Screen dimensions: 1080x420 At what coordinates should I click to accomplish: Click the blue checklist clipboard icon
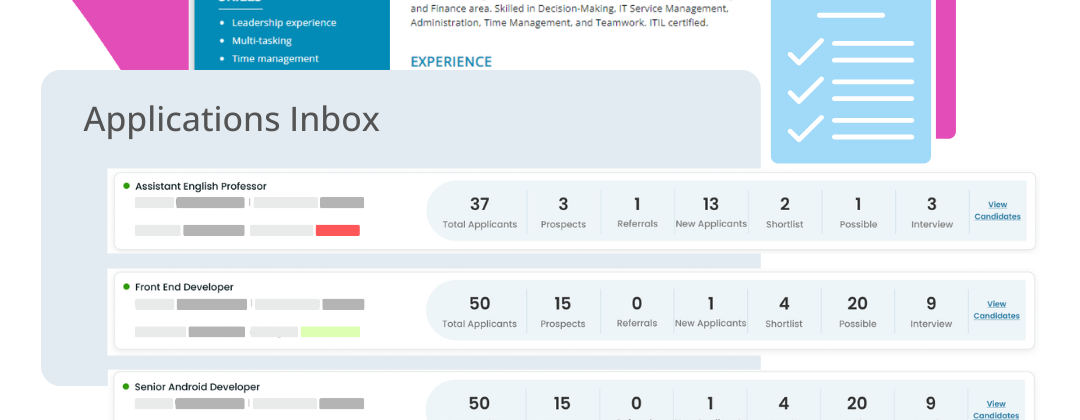(850, 80)
